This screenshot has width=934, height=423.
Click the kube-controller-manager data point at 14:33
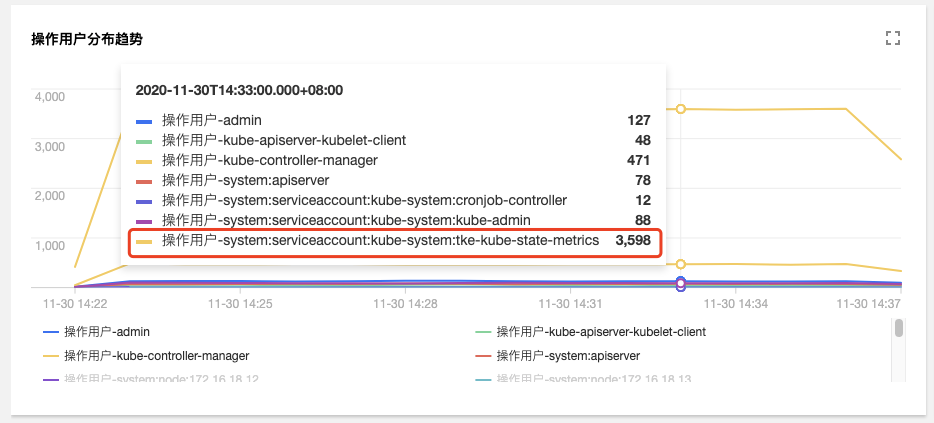(x=681, y=264)
